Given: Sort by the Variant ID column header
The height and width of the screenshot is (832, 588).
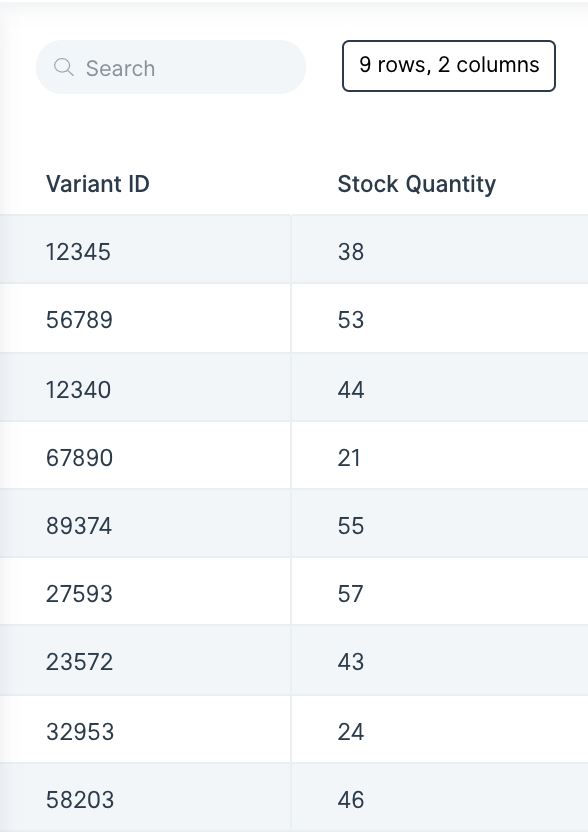Looking at the screenshot, I should pos(98,184).
